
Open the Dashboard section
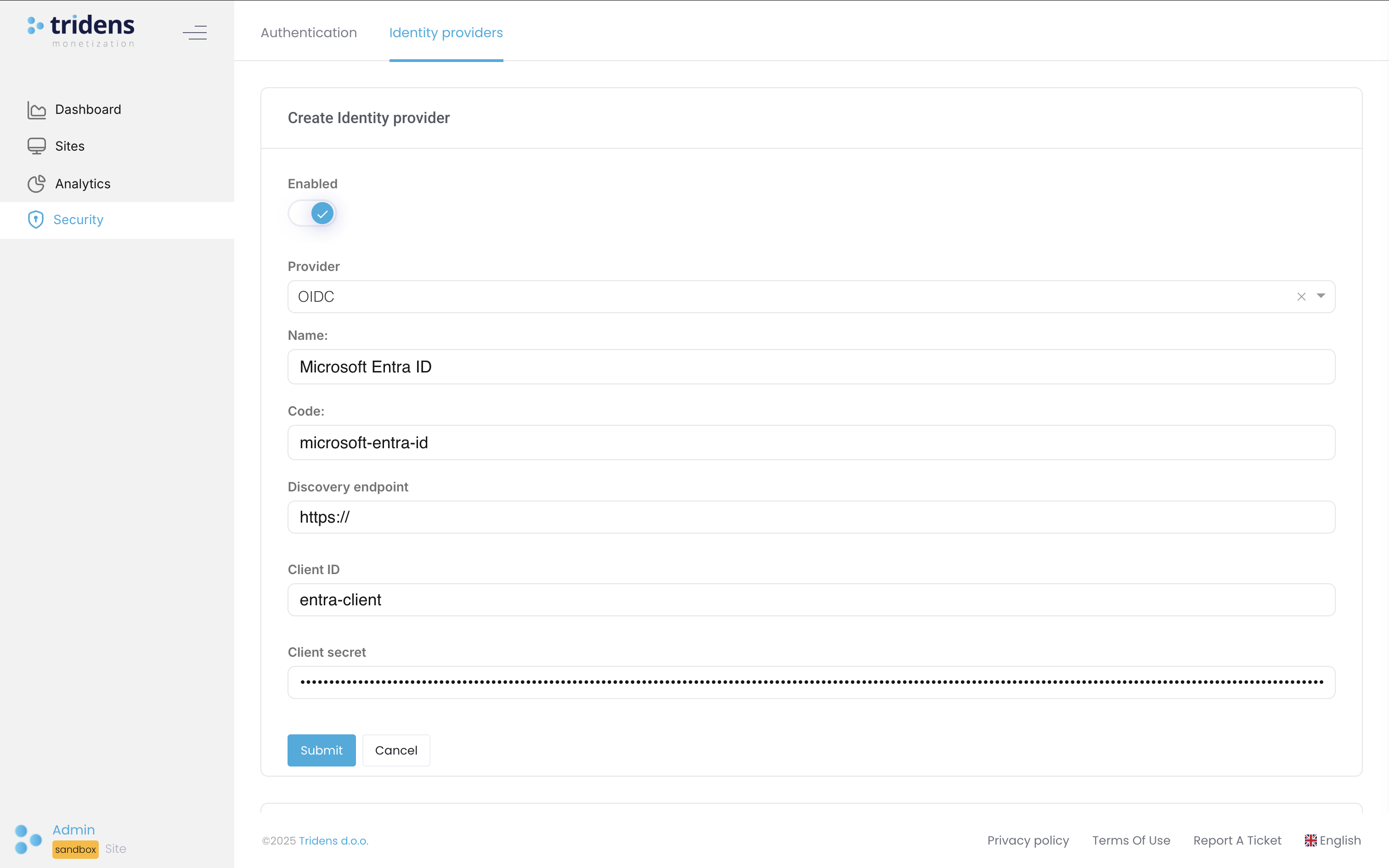(x=88, y=109)
